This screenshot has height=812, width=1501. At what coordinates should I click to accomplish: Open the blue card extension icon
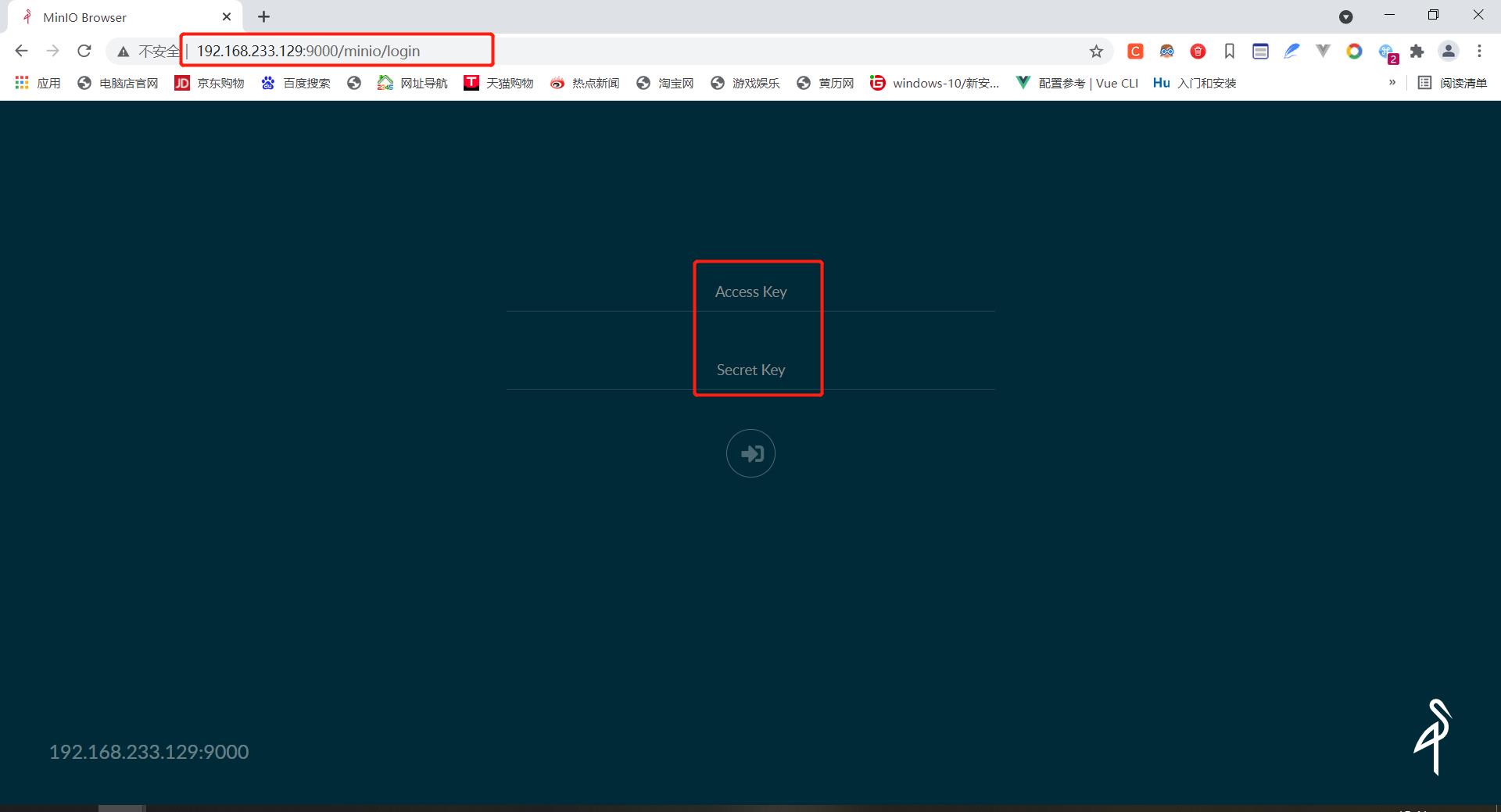pyautogui.click(x=1260, y=52)
